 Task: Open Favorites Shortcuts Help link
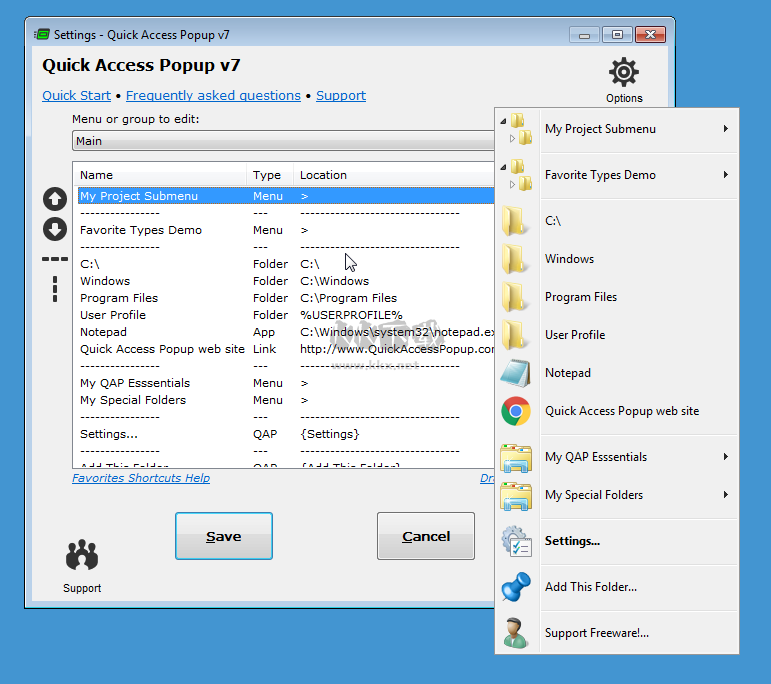(141, 478)
